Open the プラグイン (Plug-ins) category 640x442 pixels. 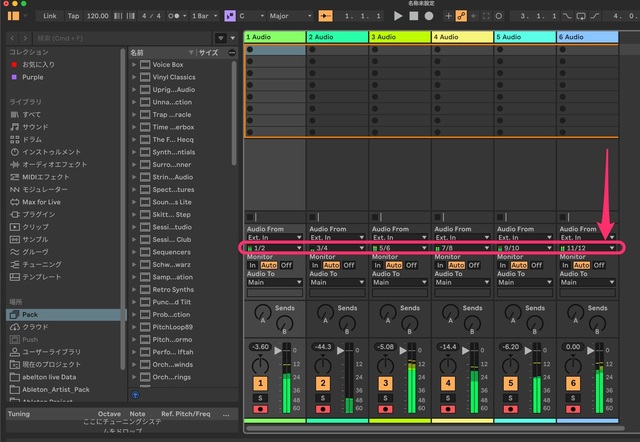click(x=39, y=214)
